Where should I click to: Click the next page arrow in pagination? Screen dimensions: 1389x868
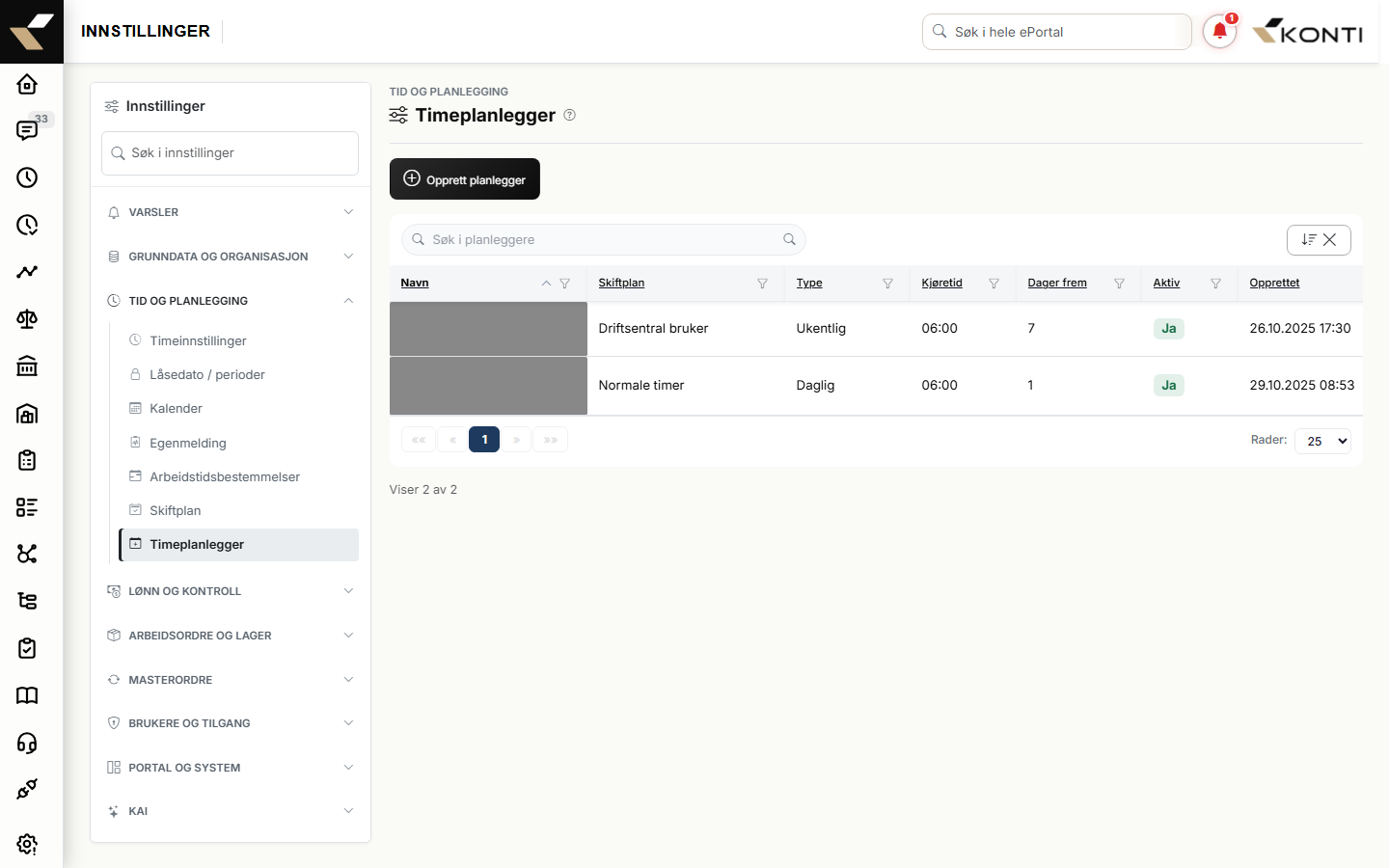click(517, 440)
